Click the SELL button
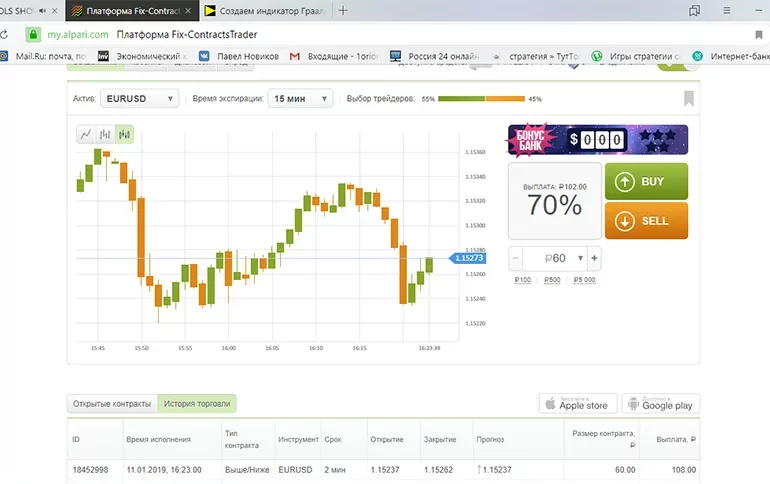The image size is (770, 484). tap(646, 221)
